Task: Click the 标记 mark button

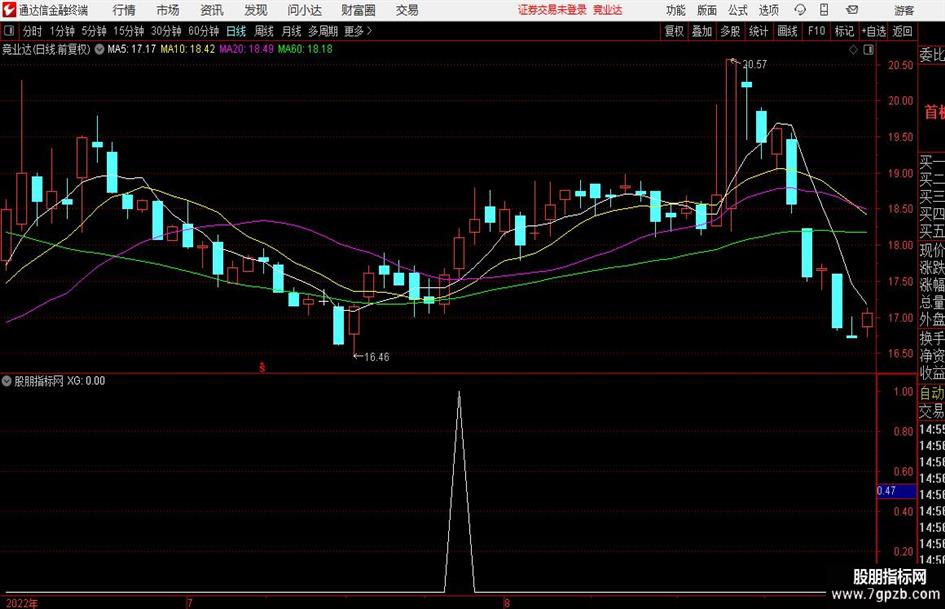Action: [844, 31]
